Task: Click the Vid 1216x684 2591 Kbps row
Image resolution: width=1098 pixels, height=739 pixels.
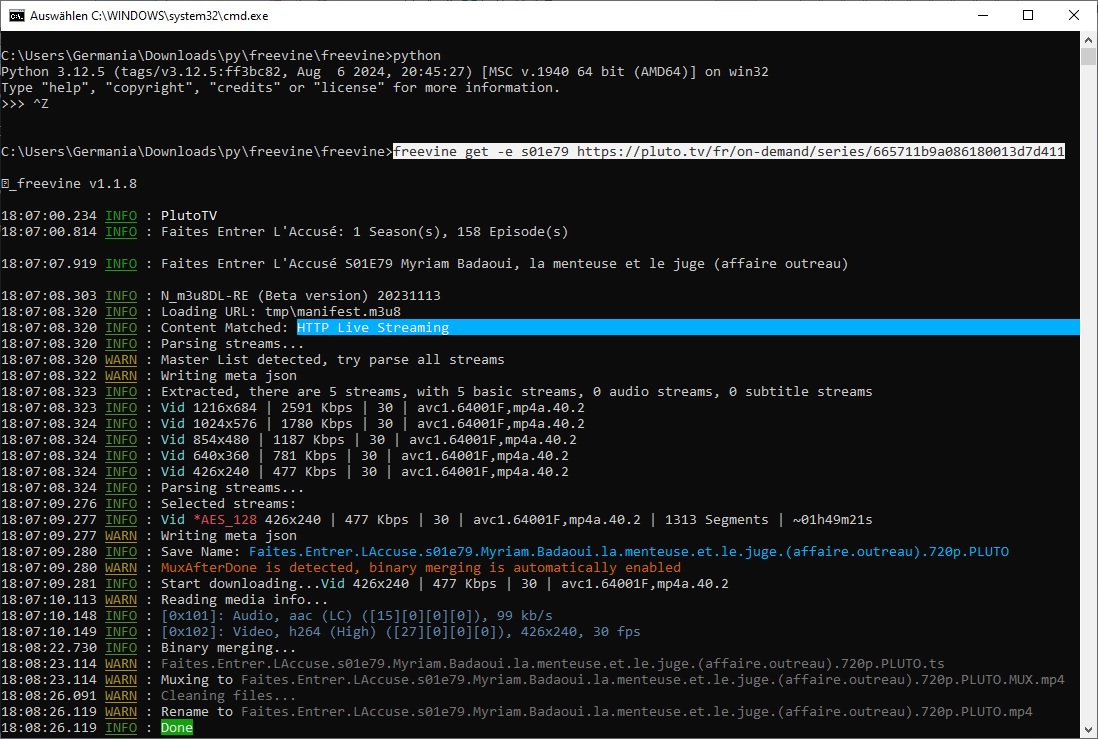Action: click(373, 408)
